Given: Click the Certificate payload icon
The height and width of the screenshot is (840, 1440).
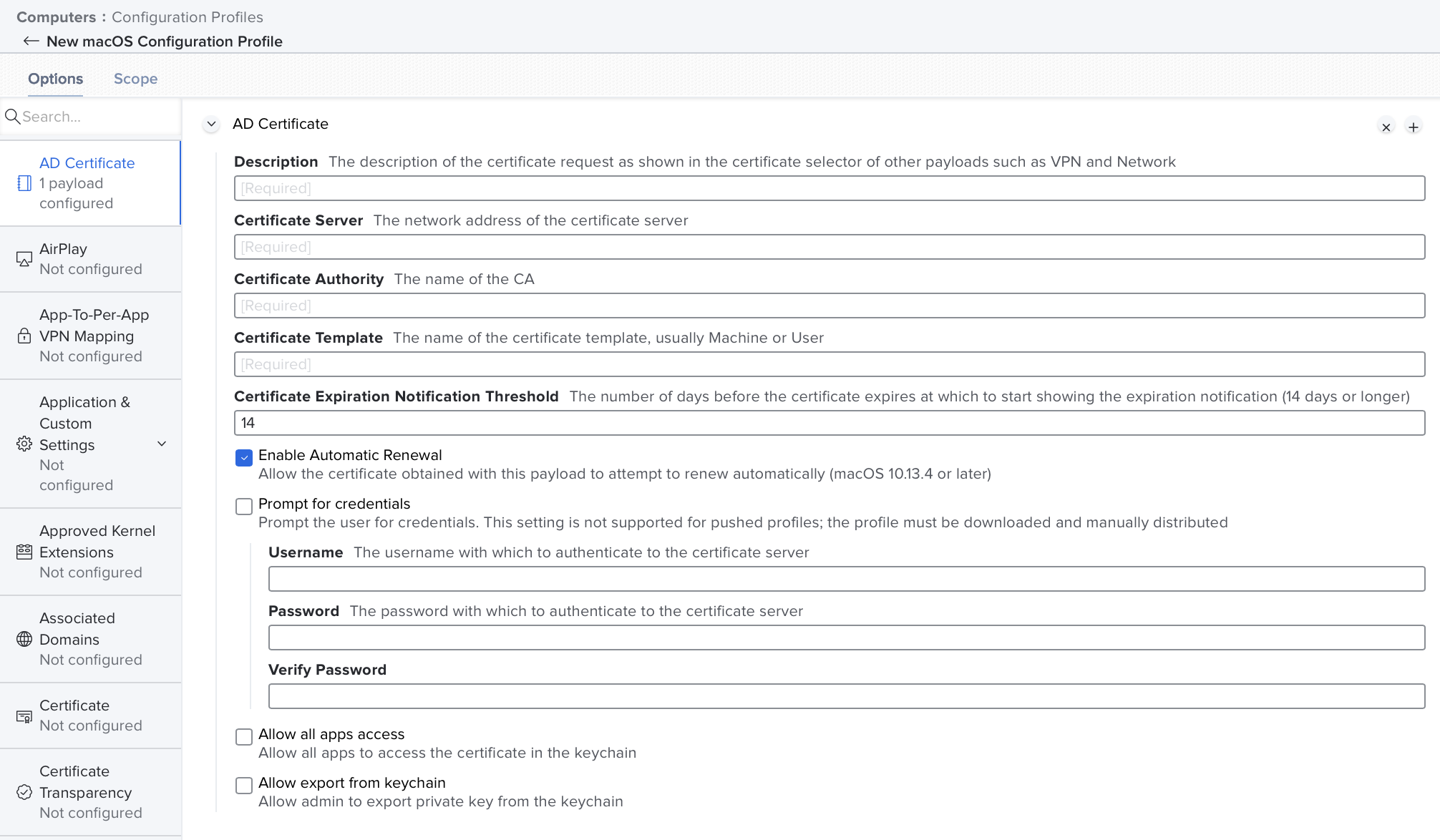Looking at the screenshot, I should [24, 716].
